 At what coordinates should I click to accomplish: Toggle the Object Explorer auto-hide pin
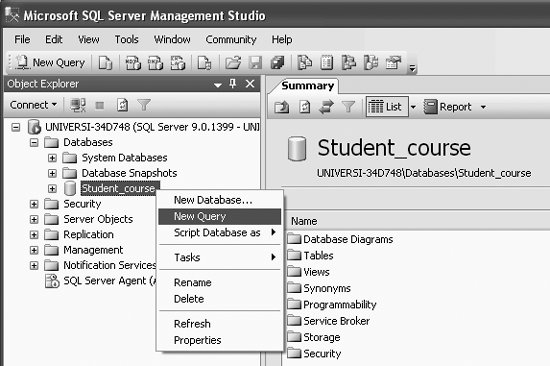click(233, 84)
